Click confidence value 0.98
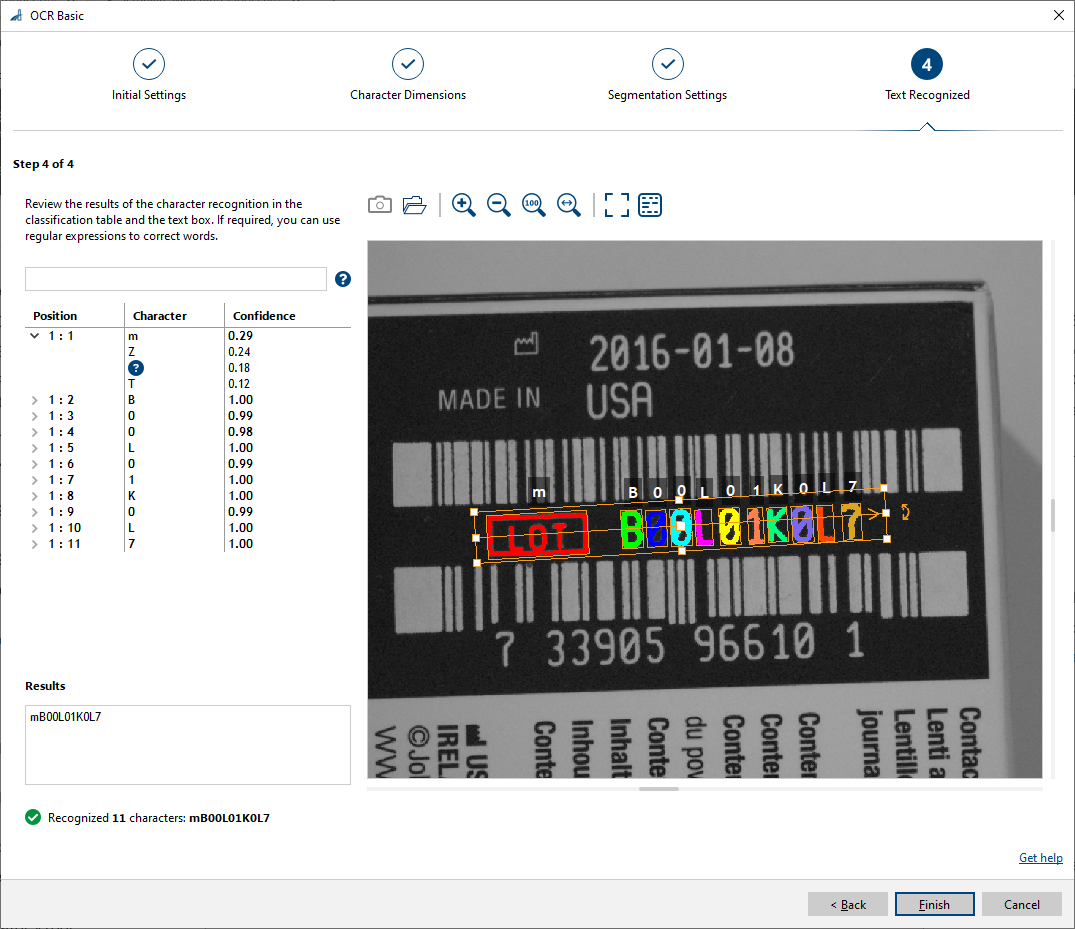The width and height of the screenshot is (1075, 929). [x=241, y=432]
